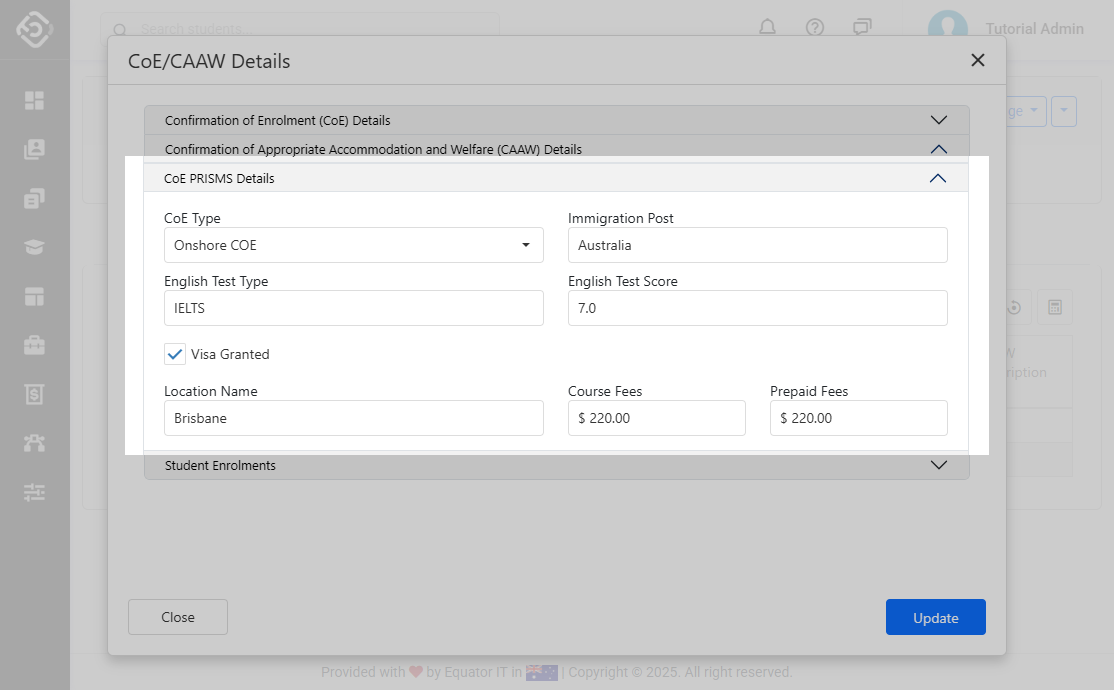Open the invoice dollar sidebar icon

click(35, 394)
